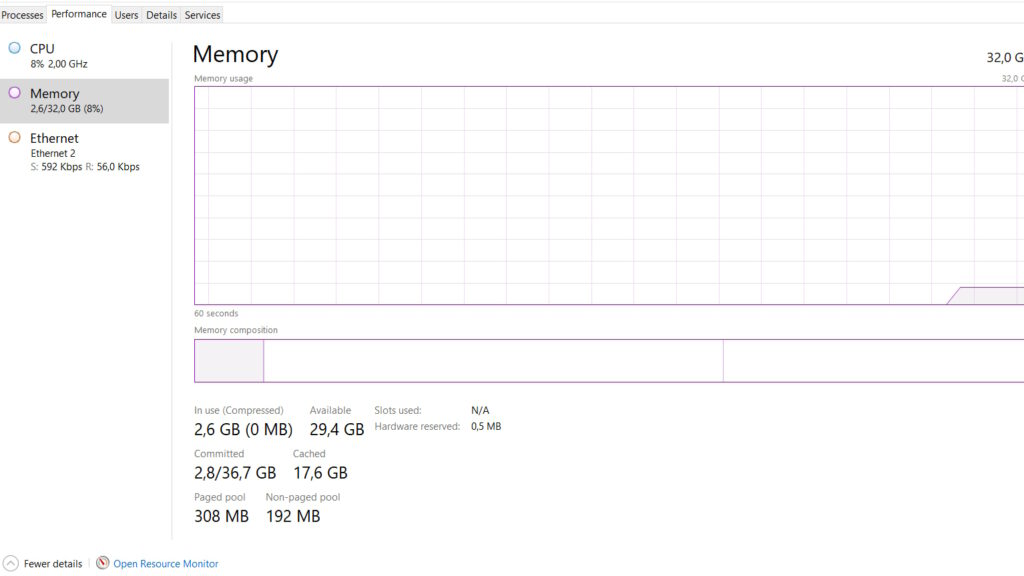Click the Ethernet circle icon in sidebar
Screen dimensions: 1024x576
14,138
